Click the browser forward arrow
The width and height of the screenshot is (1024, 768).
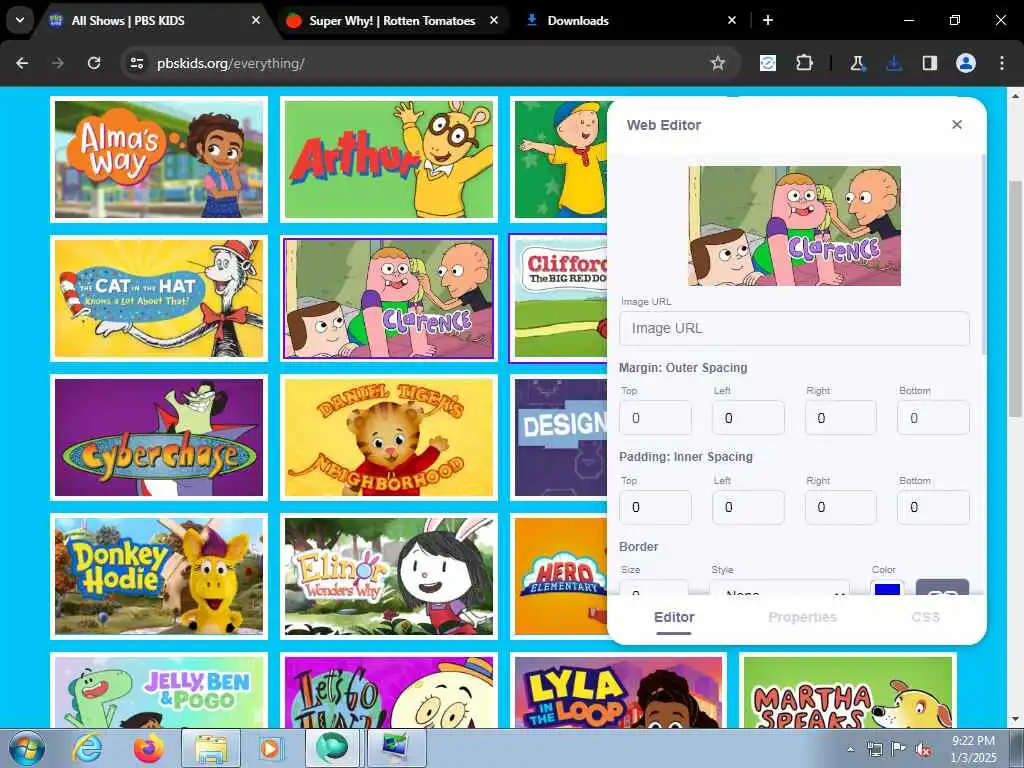[58, 63]
